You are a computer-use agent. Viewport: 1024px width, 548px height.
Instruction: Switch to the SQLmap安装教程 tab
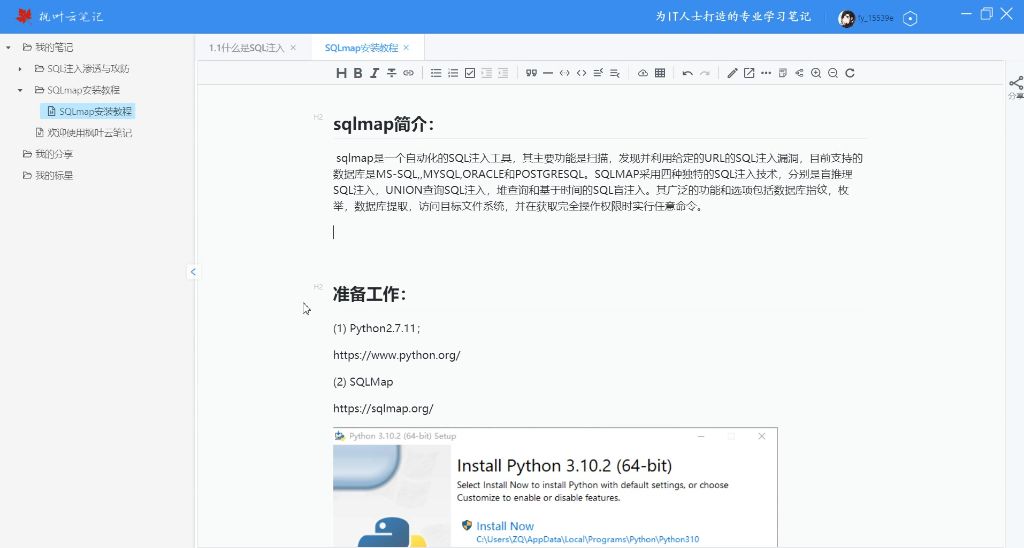click(361, 48)
